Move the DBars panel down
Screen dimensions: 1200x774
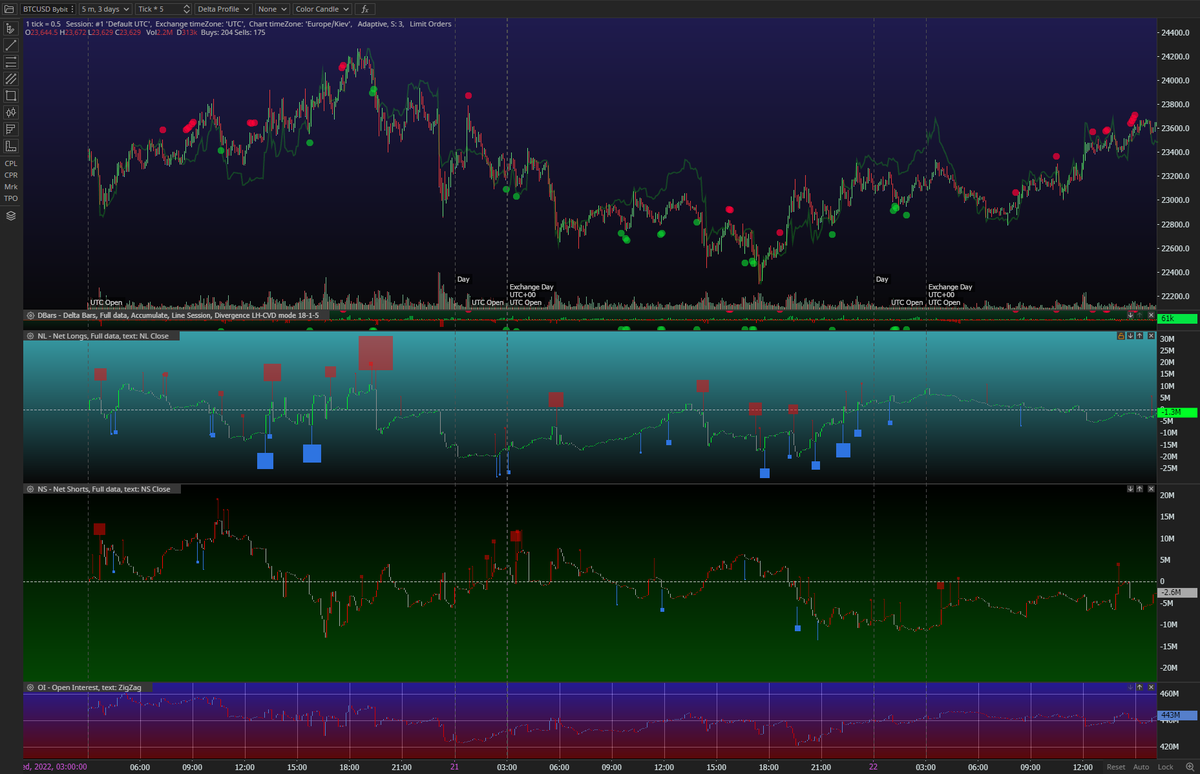(1130, 315)
